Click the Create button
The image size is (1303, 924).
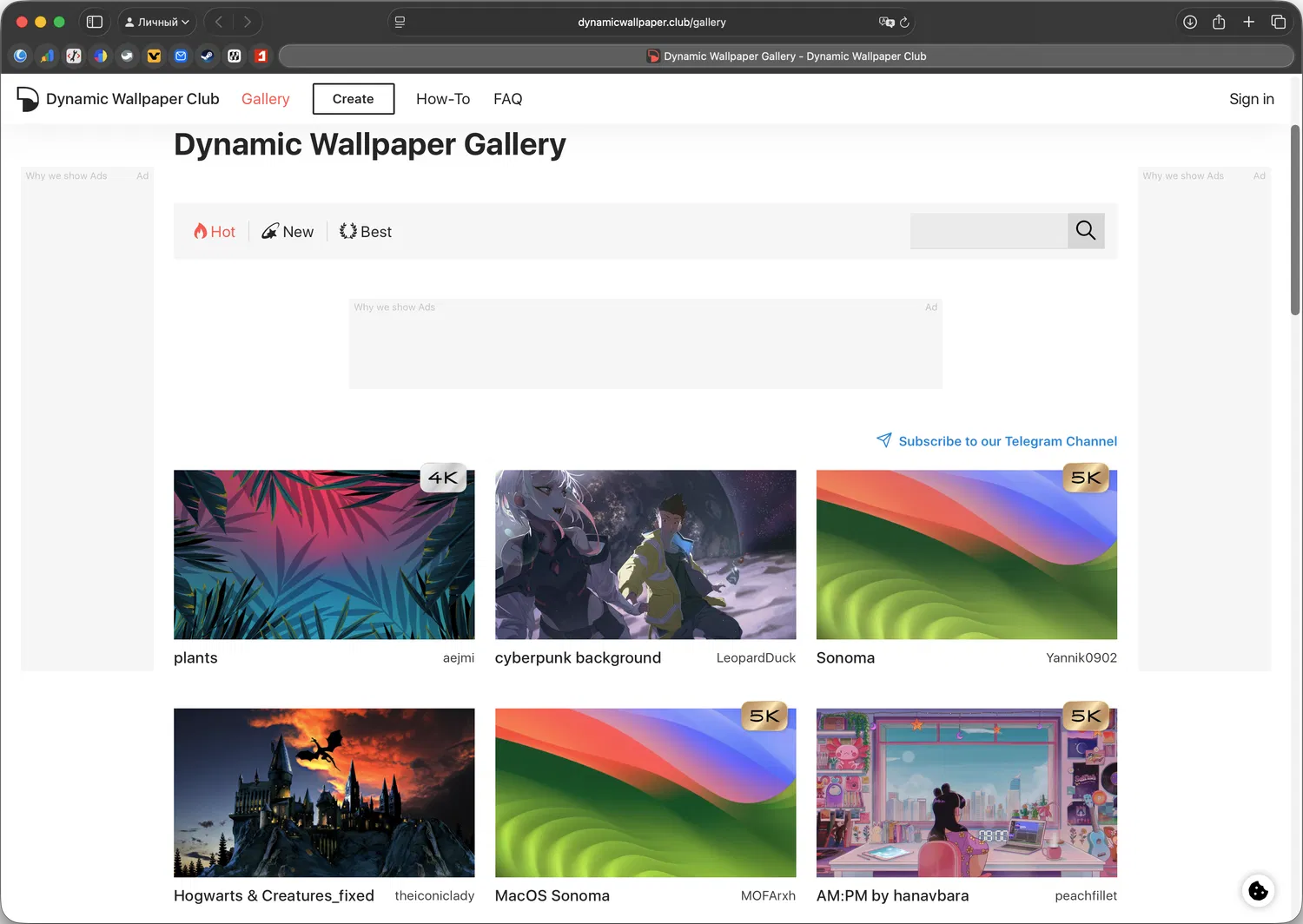(353, 99)
